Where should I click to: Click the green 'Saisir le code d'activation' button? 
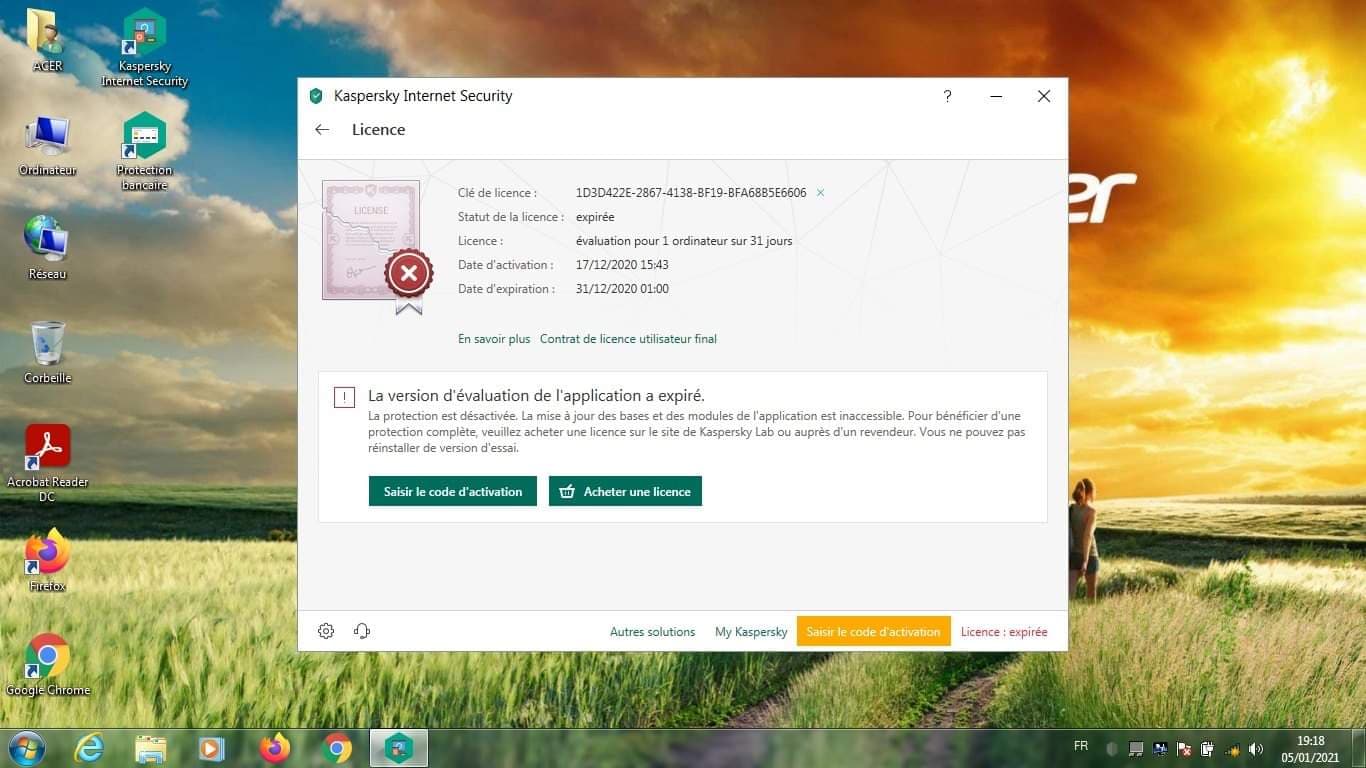tap(453, 491)
